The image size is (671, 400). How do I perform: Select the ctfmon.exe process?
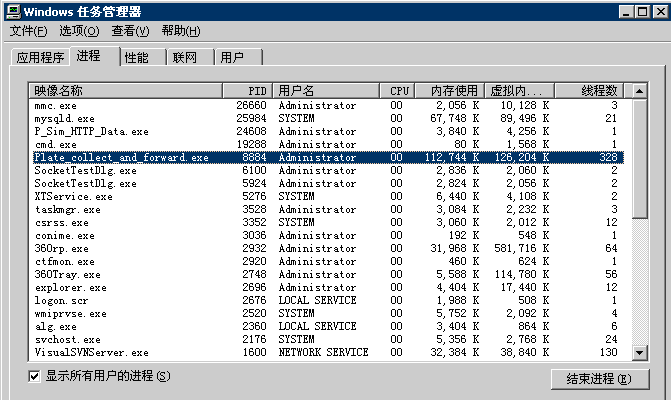(328, 261)
